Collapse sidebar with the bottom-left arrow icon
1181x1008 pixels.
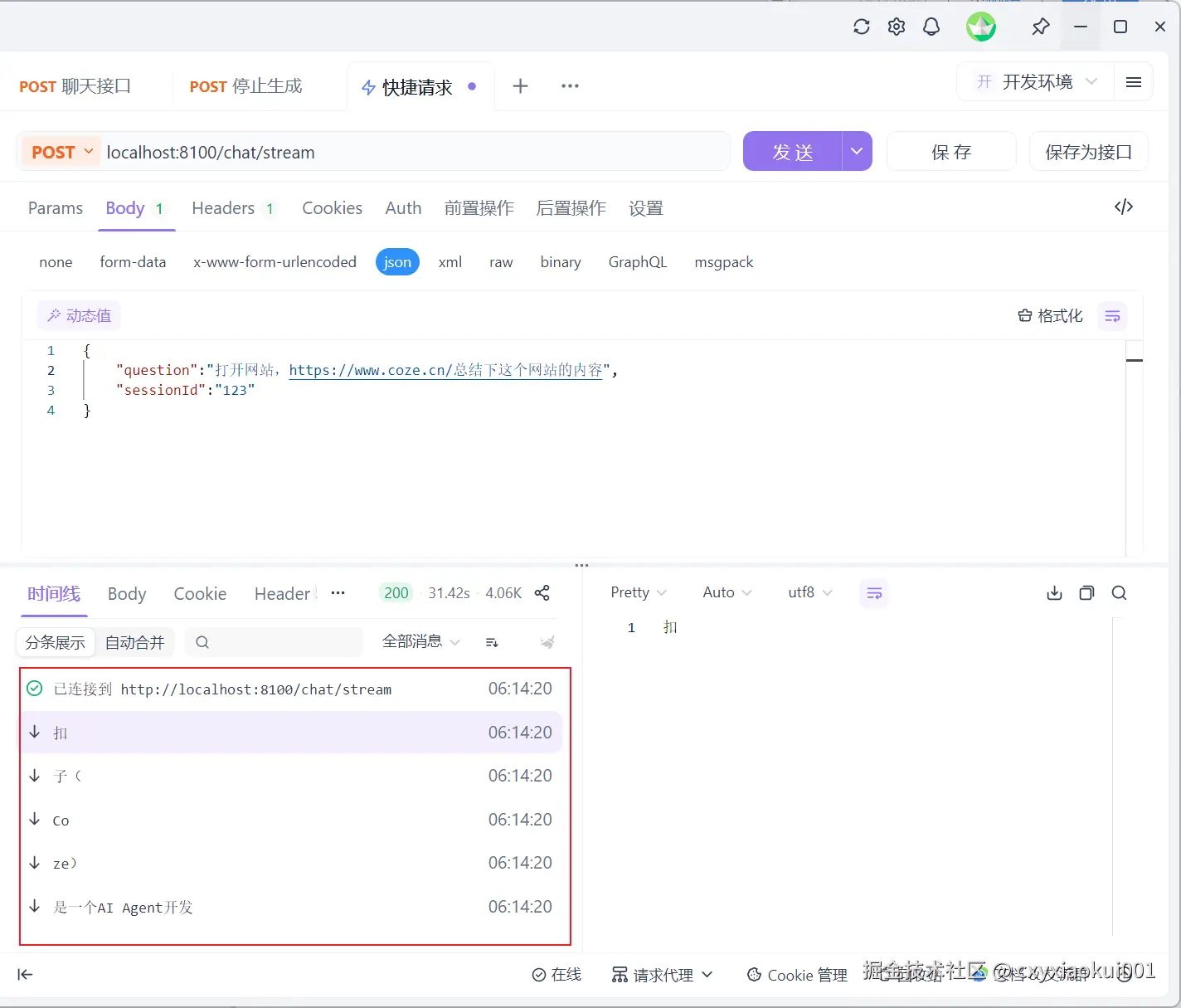point(26,975)
